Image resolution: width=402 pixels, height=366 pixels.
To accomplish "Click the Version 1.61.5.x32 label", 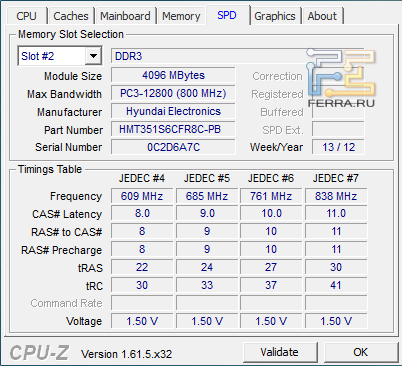I will 127,354.
